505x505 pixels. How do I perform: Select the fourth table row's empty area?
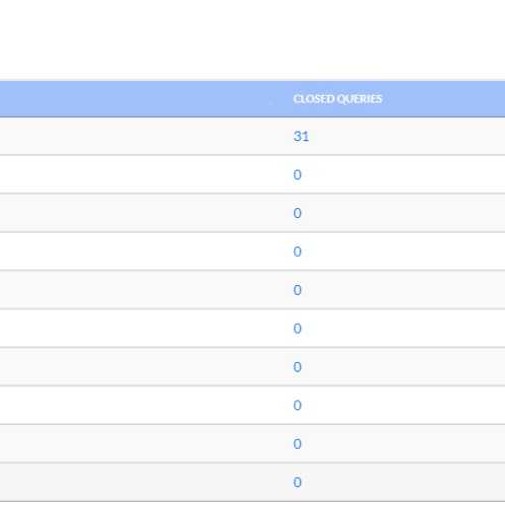point(252,251)
